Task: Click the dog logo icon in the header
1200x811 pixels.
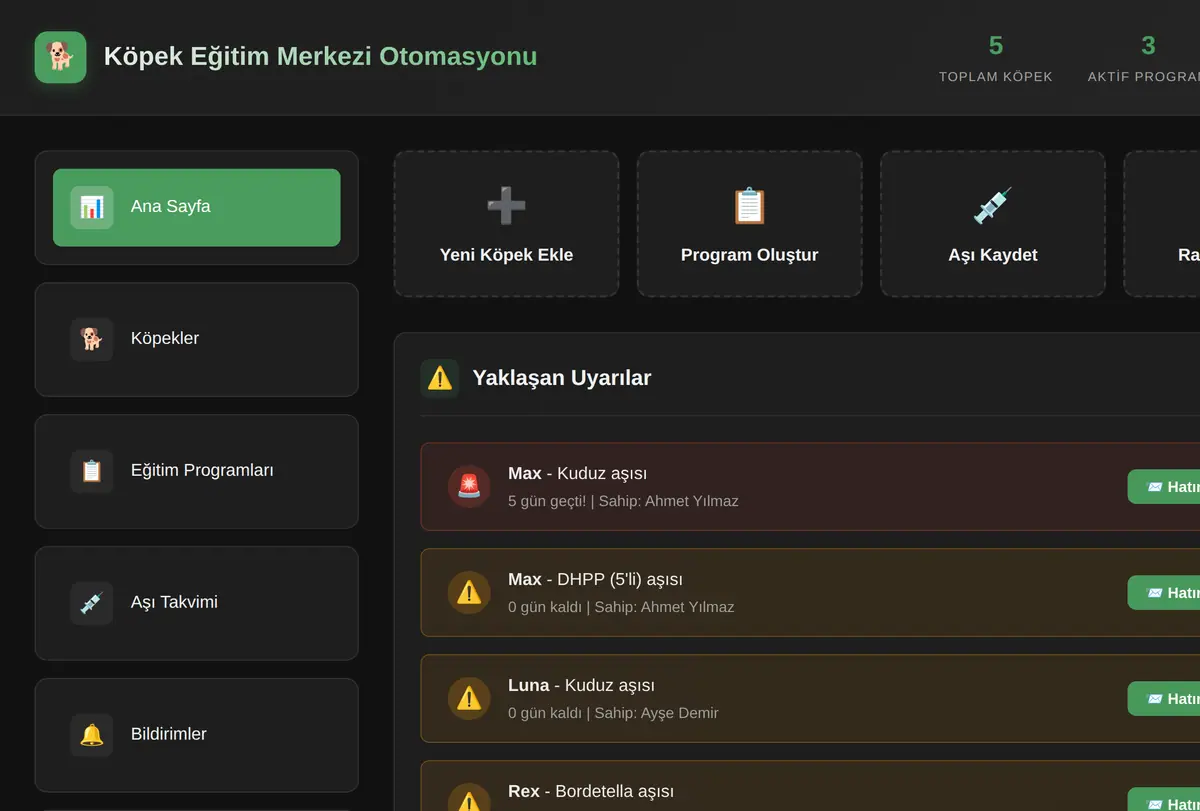Action: 60,57
